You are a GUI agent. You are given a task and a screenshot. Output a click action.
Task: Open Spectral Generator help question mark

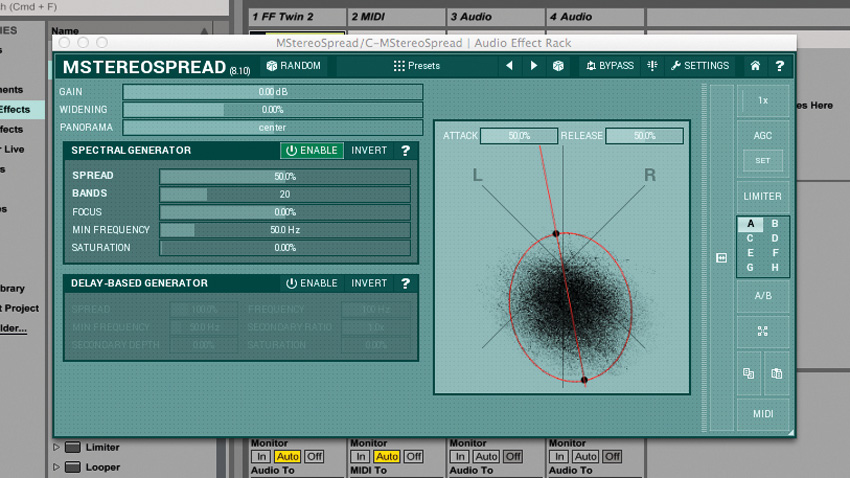(405, 150)
